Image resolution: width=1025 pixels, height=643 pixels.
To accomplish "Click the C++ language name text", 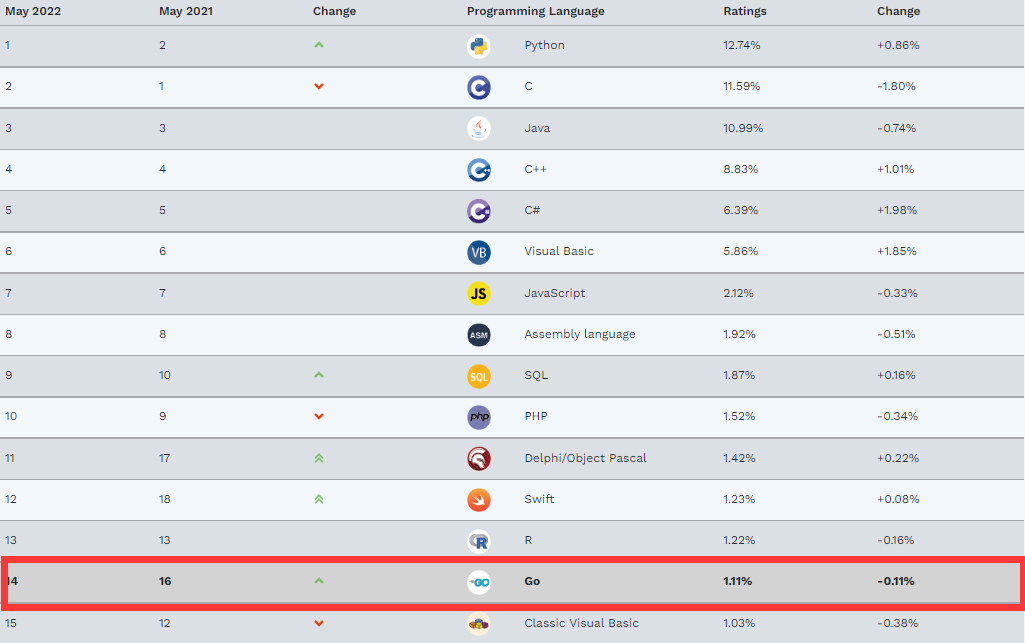I will pyautogui.click(x=535, y=169).
